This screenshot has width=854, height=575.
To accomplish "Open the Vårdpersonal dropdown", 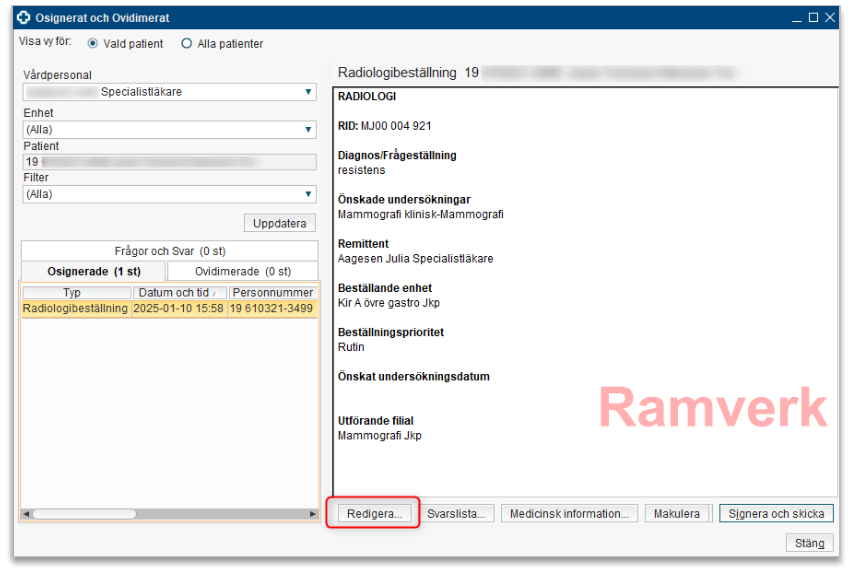I will point(309,92).
